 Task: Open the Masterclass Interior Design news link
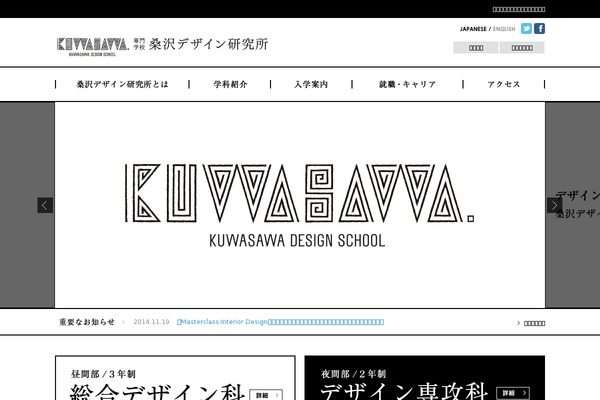(x=280, y=322)
